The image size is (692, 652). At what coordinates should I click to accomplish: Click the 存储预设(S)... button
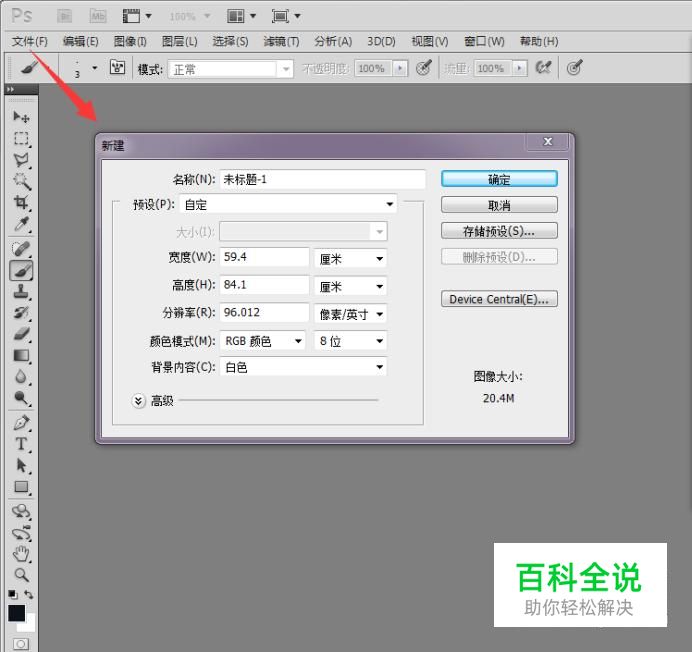pyautogui.click(x=499, y=231)
